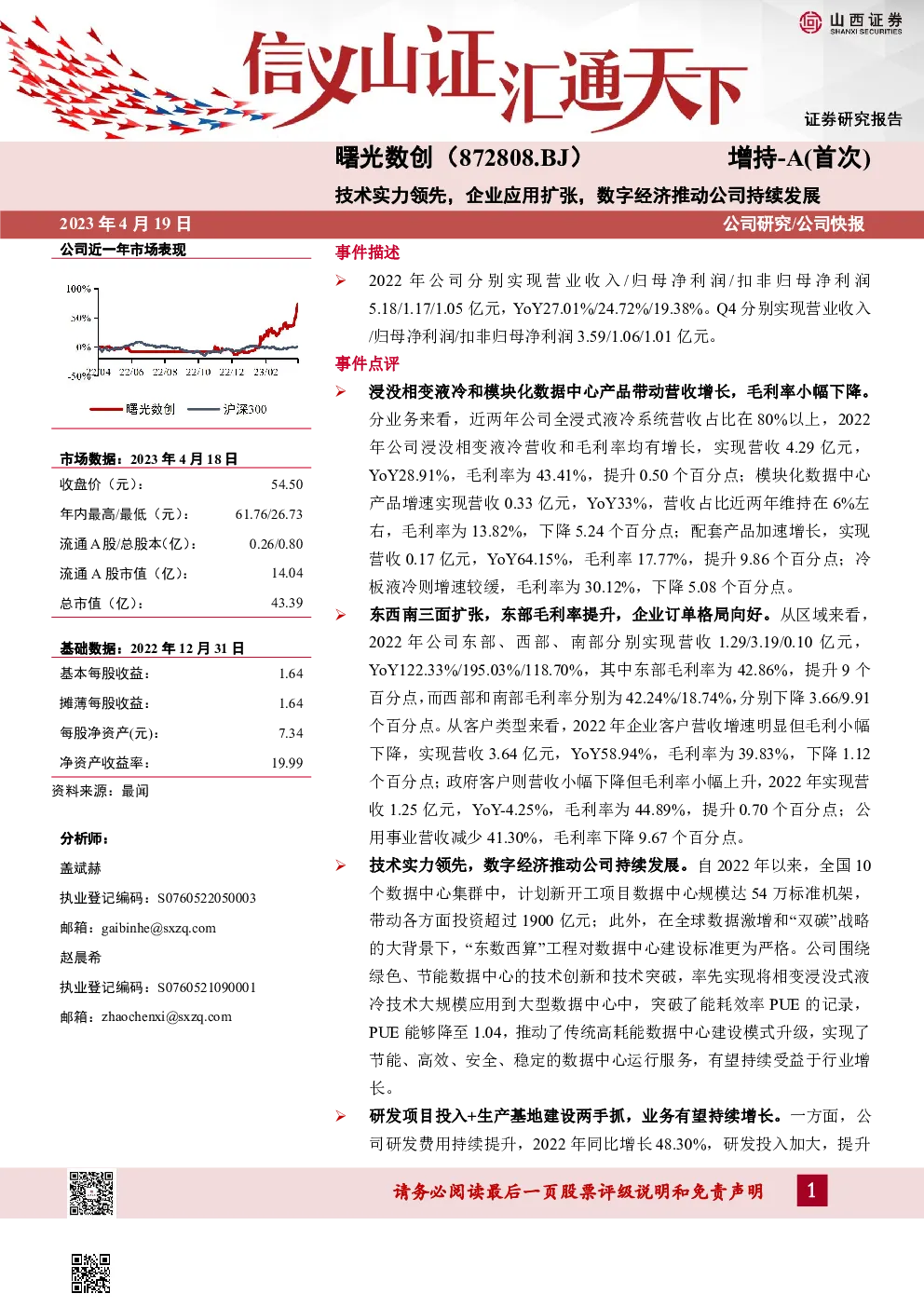Click the 分析师 heading
This screenshot has height=1307, width=924.
[x=84, y=838]
